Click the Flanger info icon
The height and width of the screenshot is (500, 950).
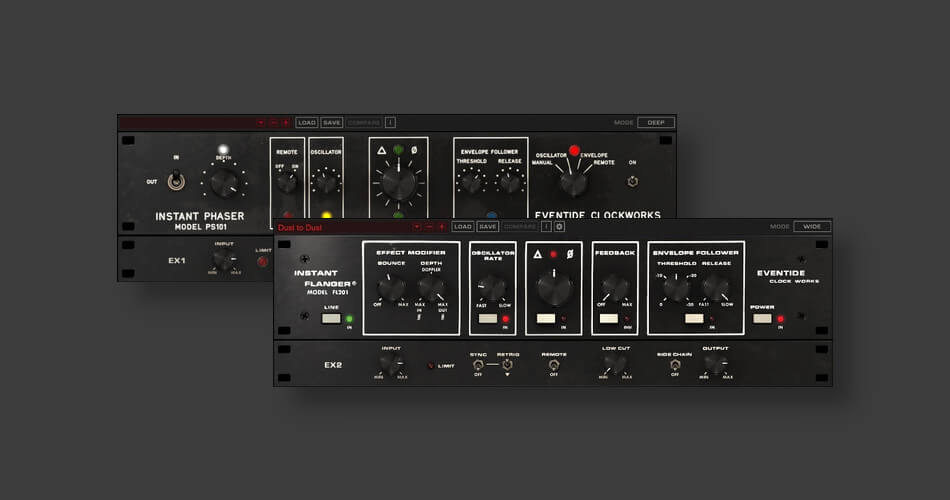point(546,226)
